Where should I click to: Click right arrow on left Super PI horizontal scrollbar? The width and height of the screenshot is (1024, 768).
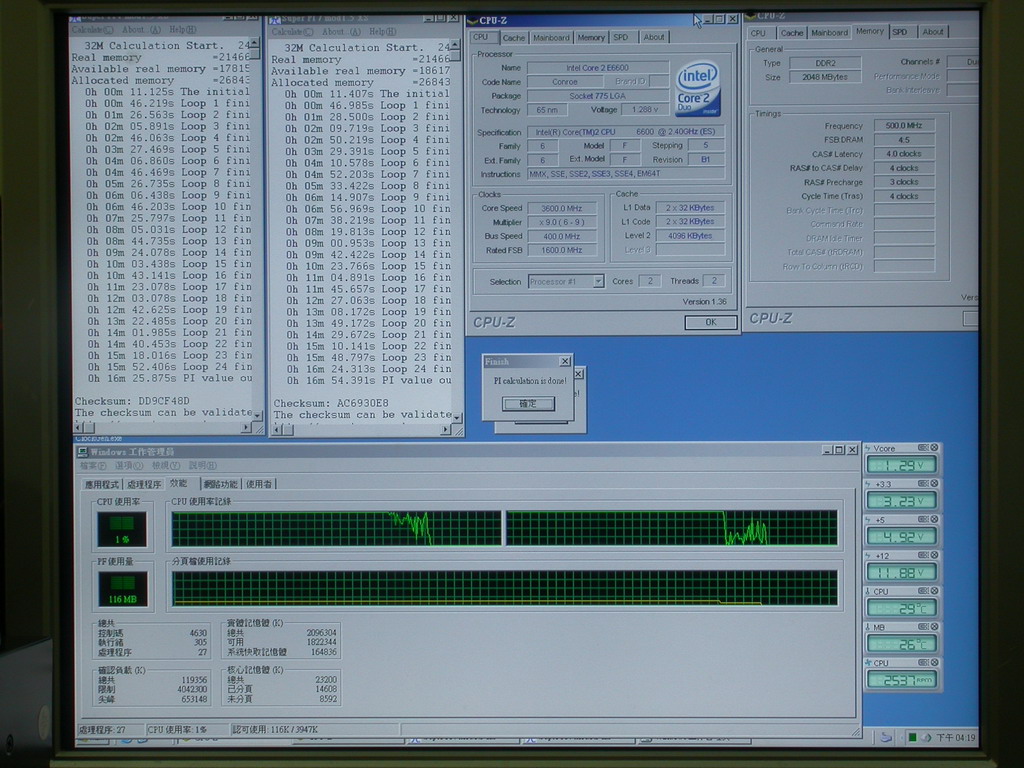(x=246, y=427)
